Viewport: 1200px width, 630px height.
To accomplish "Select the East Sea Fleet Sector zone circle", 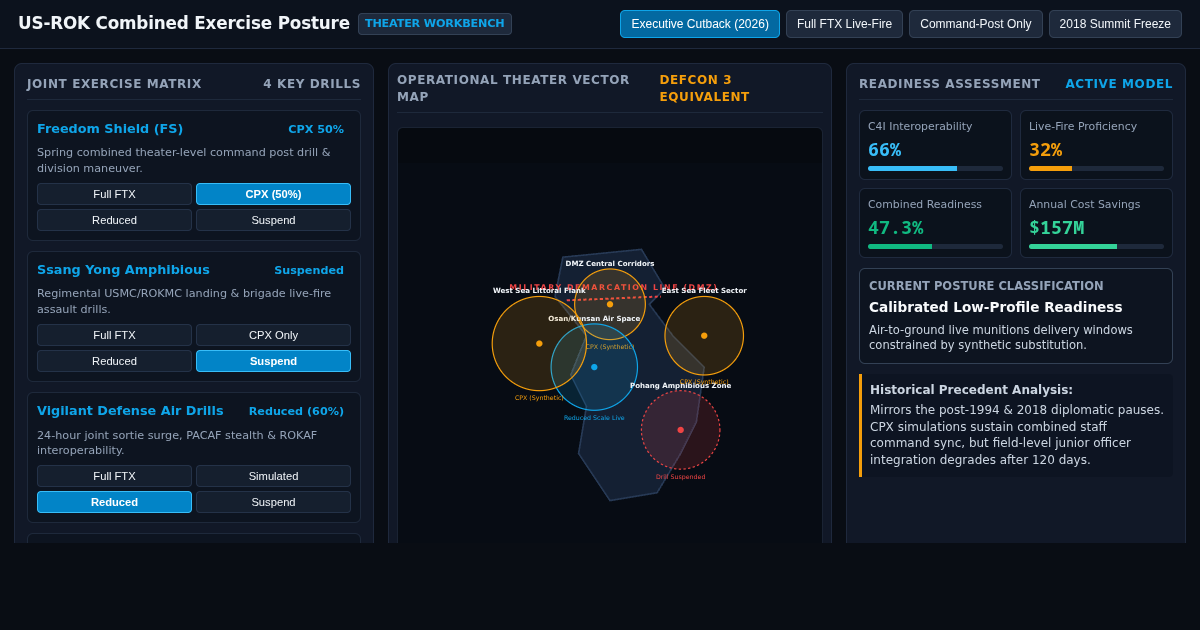I will coord(704,336).
